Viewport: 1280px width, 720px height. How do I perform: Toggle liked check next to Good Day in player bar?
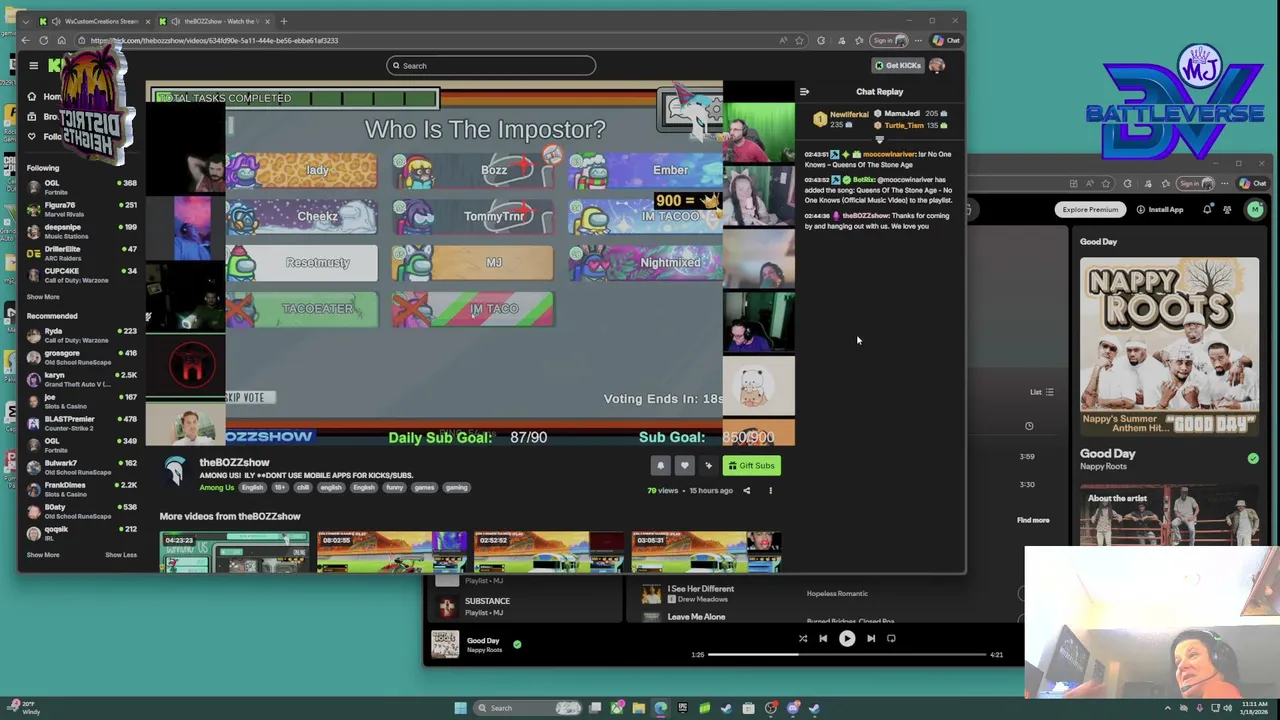(517, 644)
